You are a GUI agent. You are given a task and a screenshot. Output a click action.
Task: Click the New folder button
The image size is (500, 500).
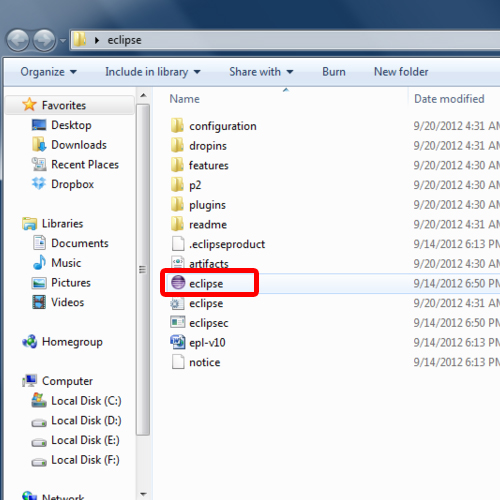pyautogui.click(x=401, y=72)
